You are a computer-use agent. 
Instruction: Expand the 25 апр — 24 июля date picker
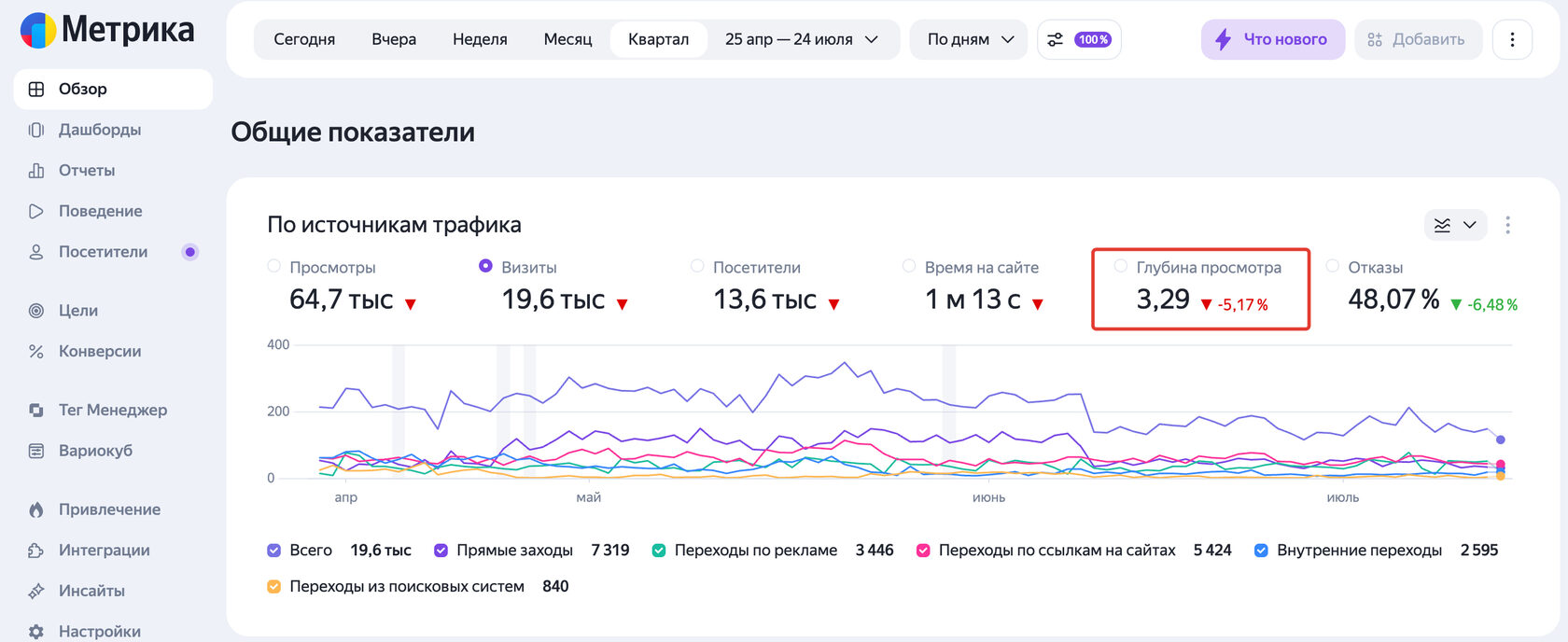802,39
